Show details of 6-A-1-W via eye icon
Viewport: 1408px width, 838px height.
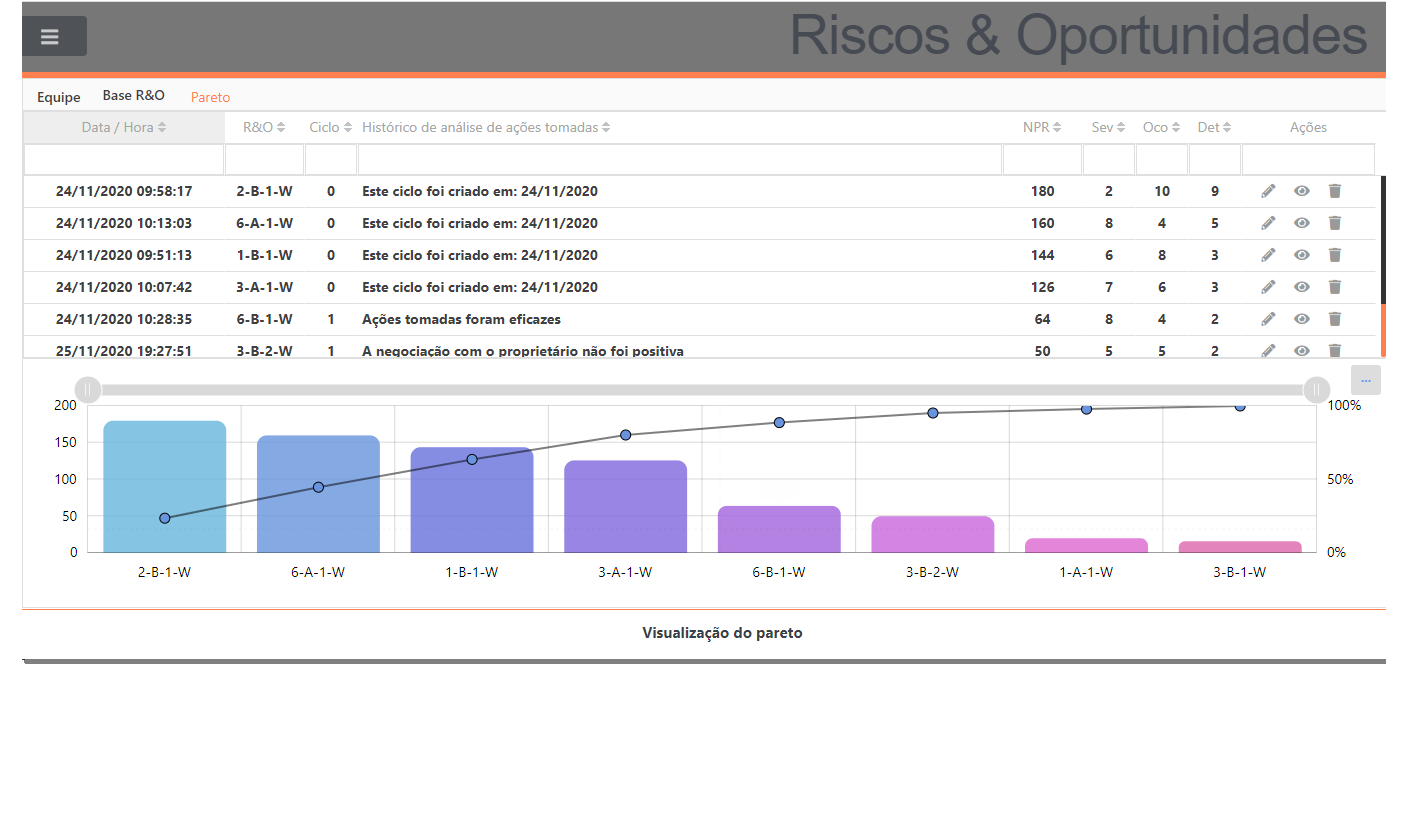pyautogui.click(x=1301, y=223)
